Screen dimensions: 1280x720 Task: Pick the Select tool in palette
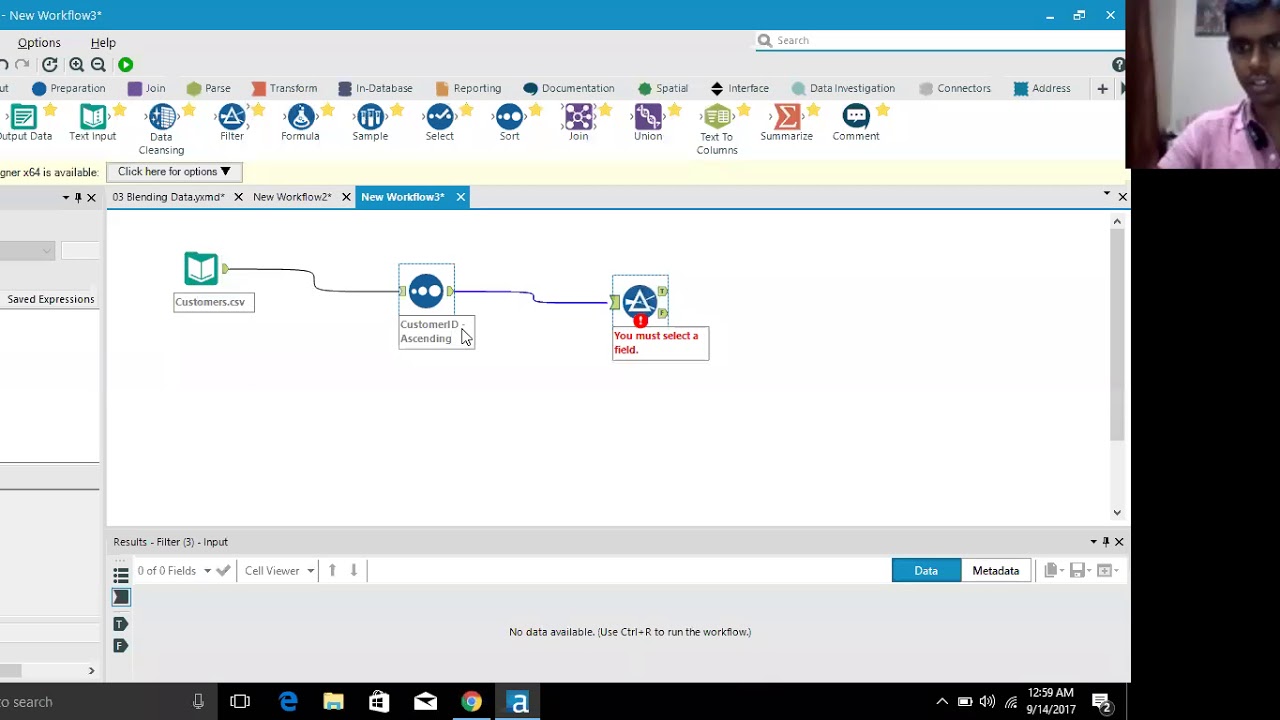tap(439, 123)
